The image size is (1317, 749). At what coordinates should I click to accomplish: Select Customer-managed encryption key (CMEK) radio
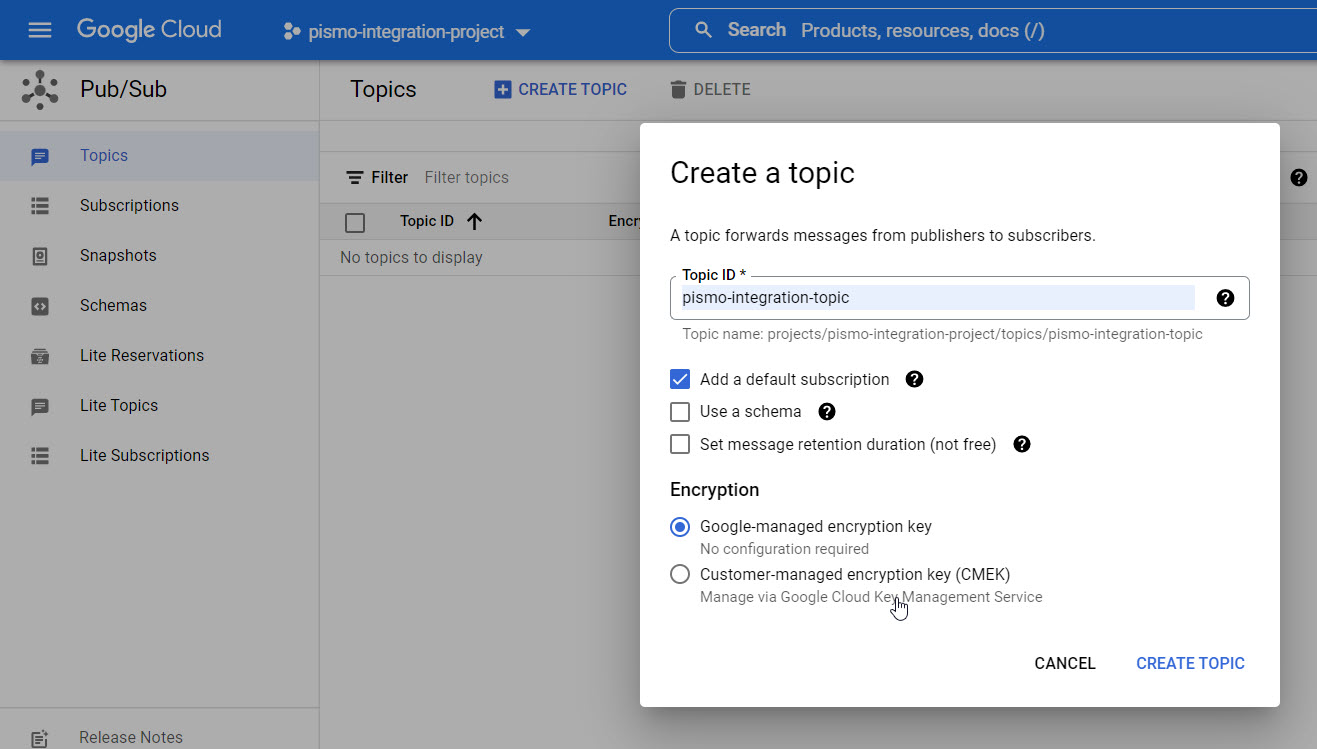click(680, 575)
